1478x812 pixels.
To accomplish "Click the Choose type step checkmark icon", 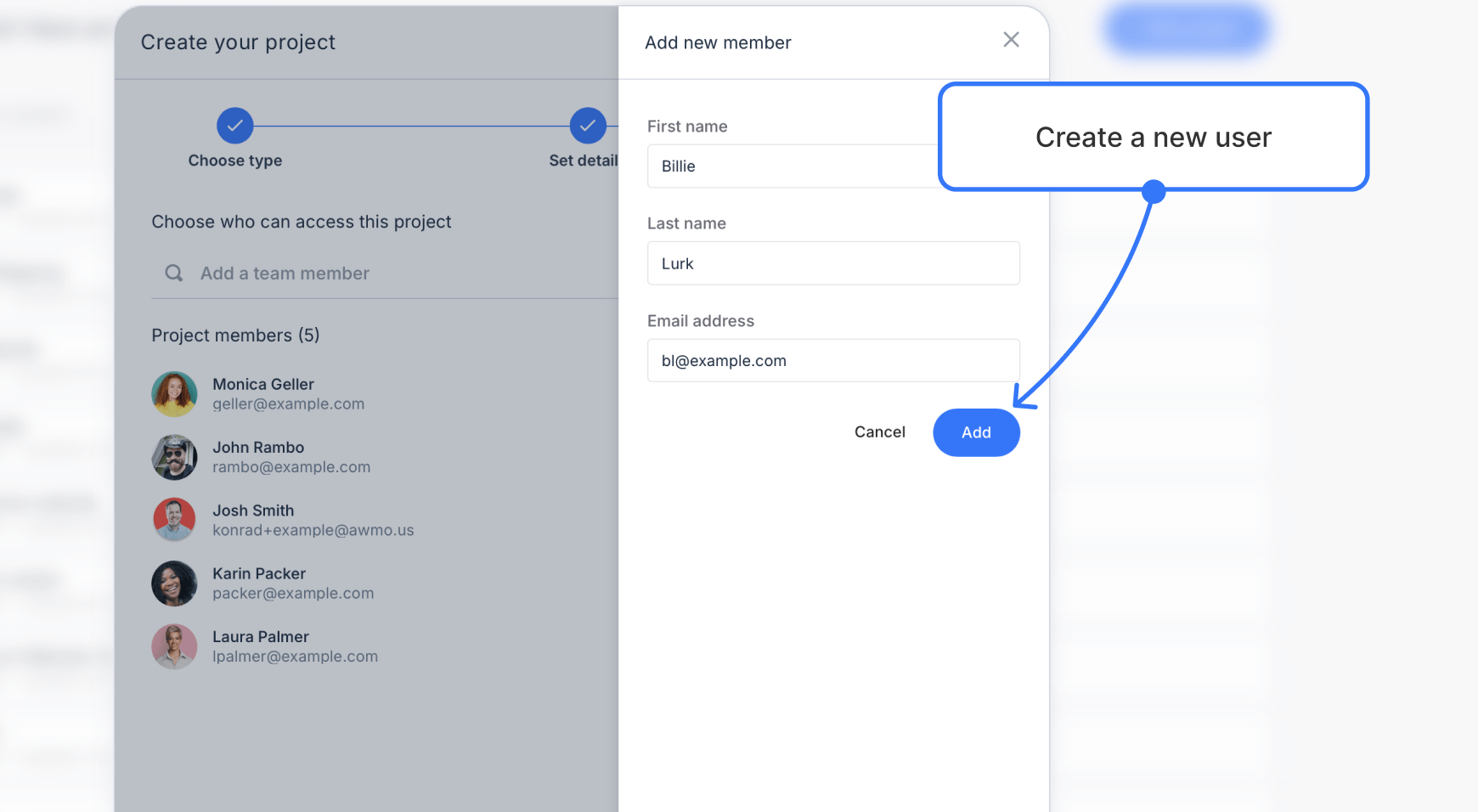I will pyautogui.click(x=235, y=125).
